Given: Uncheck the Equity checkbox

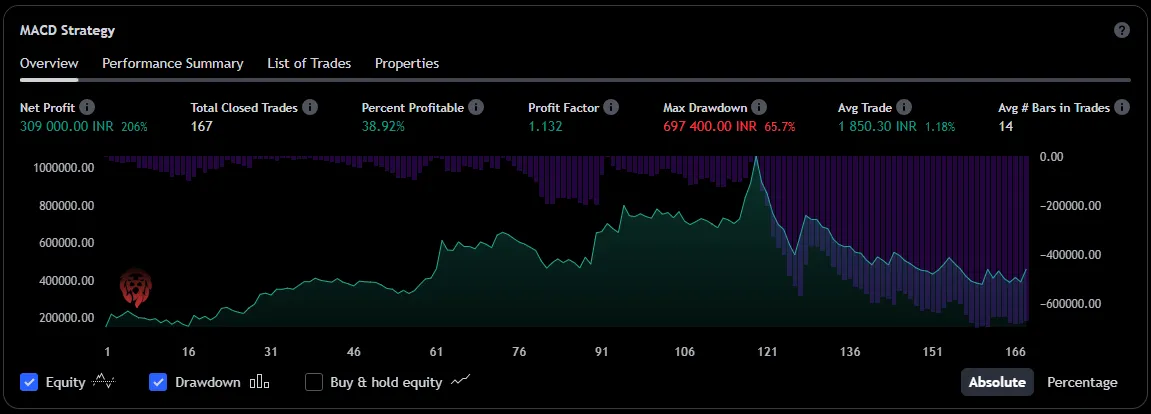Looking at the screenshot, I should (x=29, y=382).
